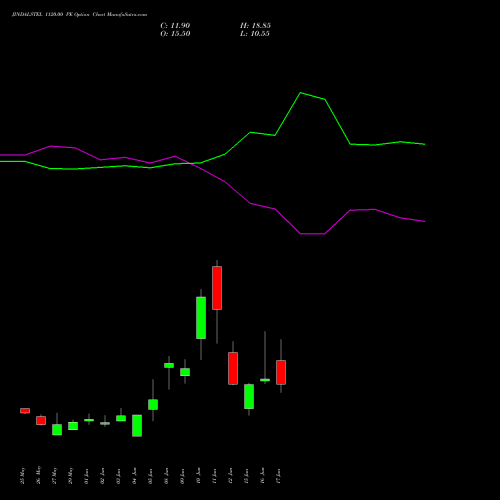Click the 15 Jun date label

pyautogui.click(x=247, y=476)
